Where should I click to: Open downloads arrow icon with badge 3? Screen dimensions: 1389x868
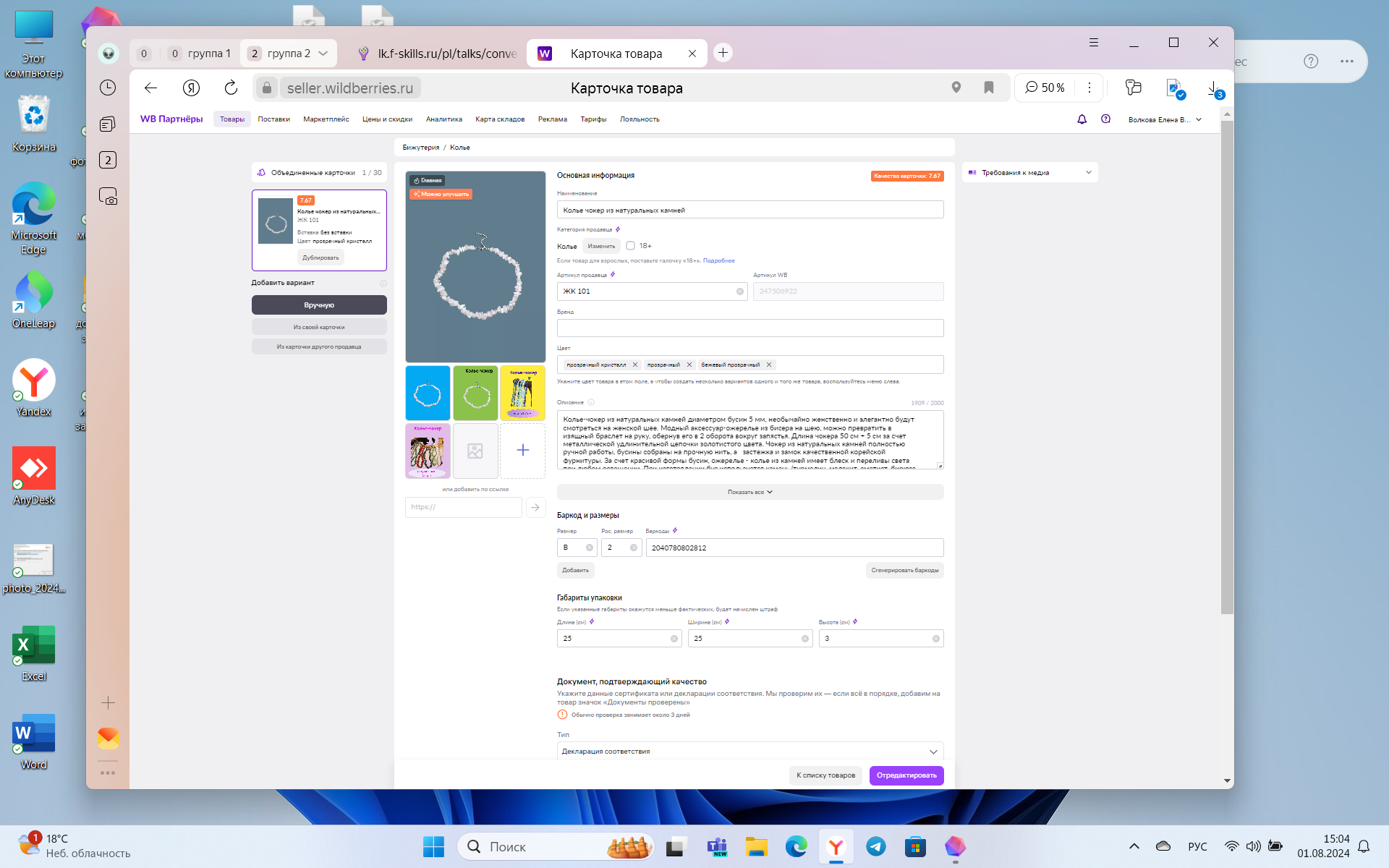[x=1215, y=89]
